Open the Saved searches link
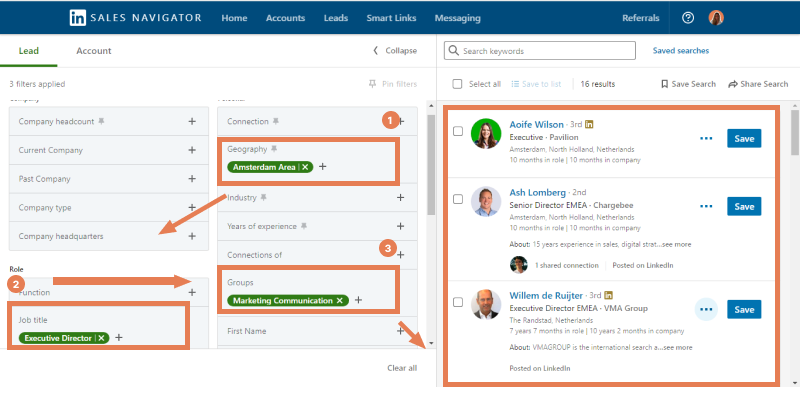Image resolution: width=800 pixels, height=407 pixels. (x=681, y=50)
